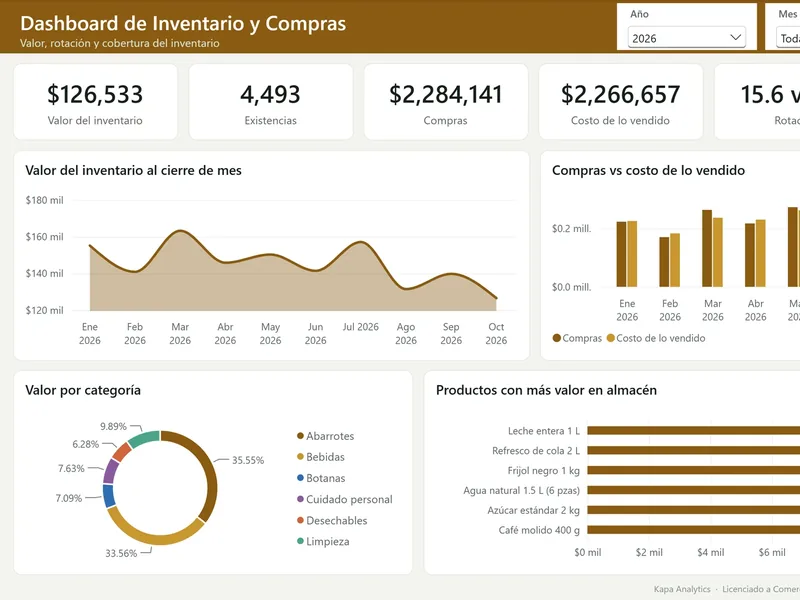Select Botanas legend label
Image resolution: width=800 pixels, height=600 pixels.
click(x=326, y=479)
